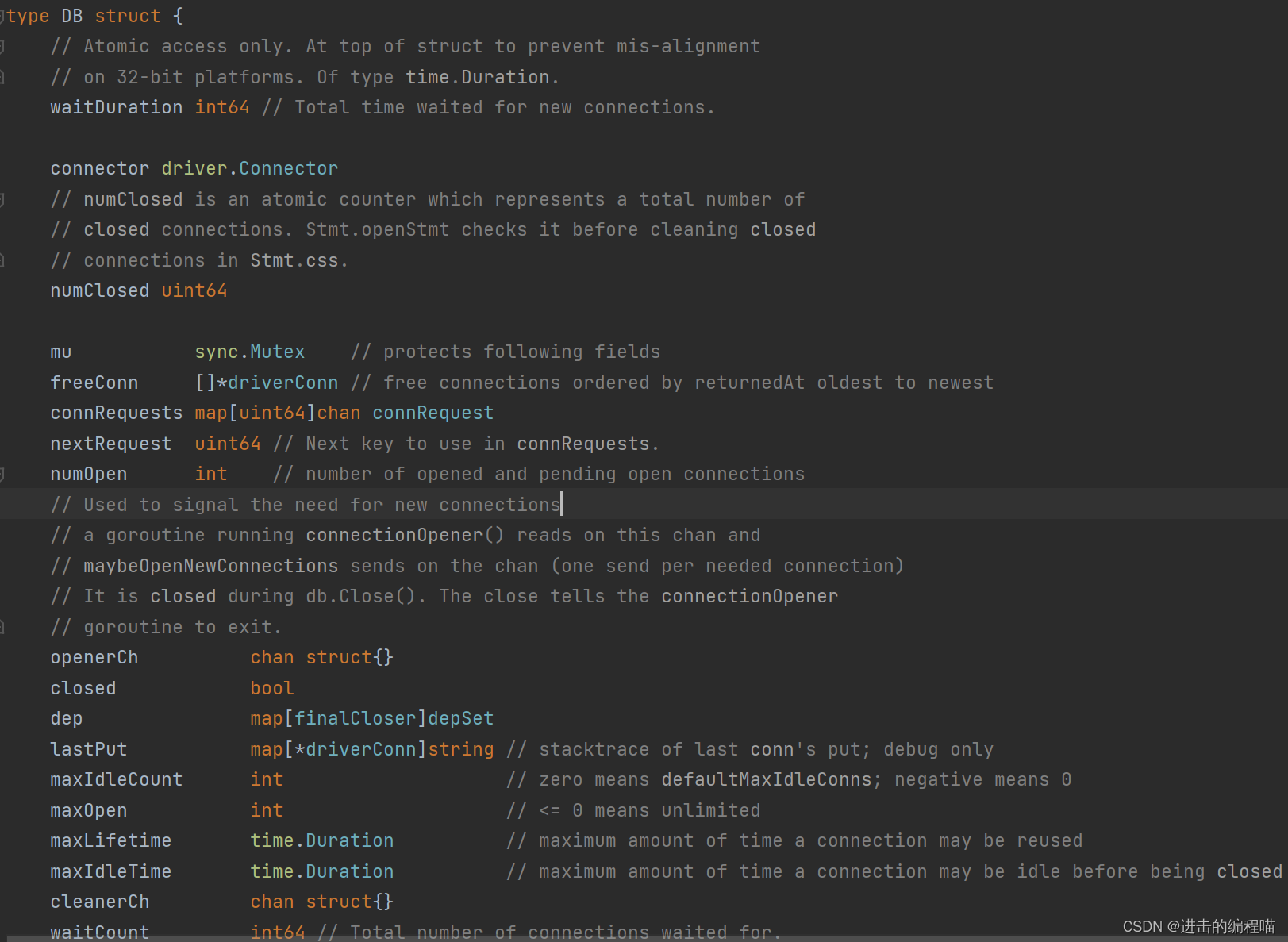Click the 'nextRequest' field name
This screenshot has height=942, width=1288.
click(111, 444)
